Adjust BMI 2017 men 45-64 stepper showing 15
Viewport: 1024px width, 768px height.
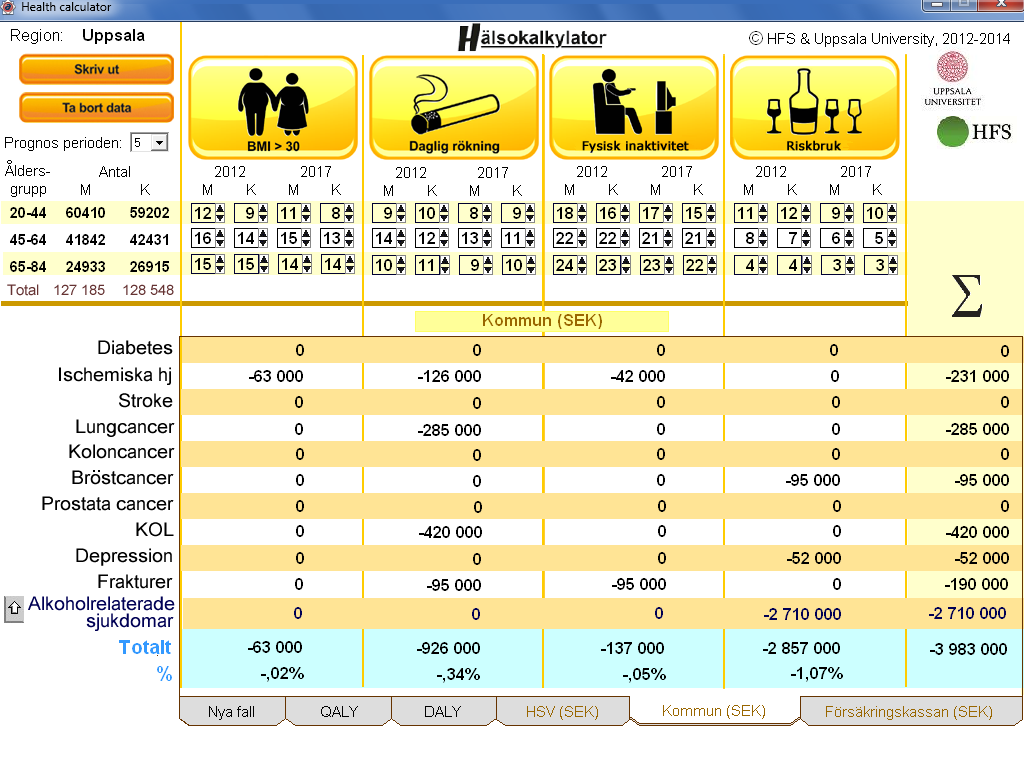(306, 238)
